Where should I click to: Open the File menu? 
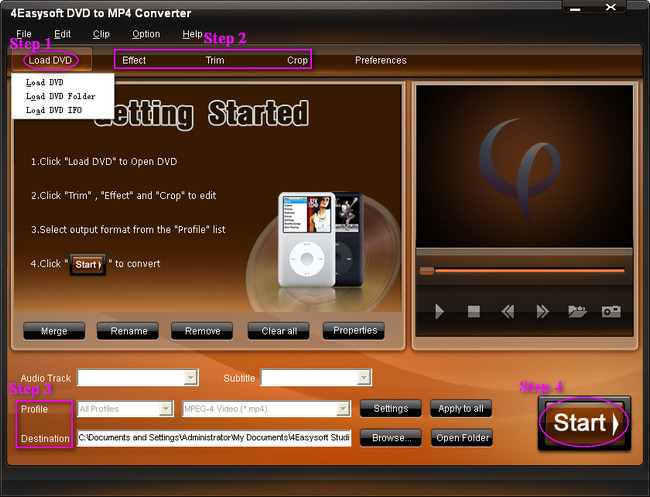pos(24,34)
